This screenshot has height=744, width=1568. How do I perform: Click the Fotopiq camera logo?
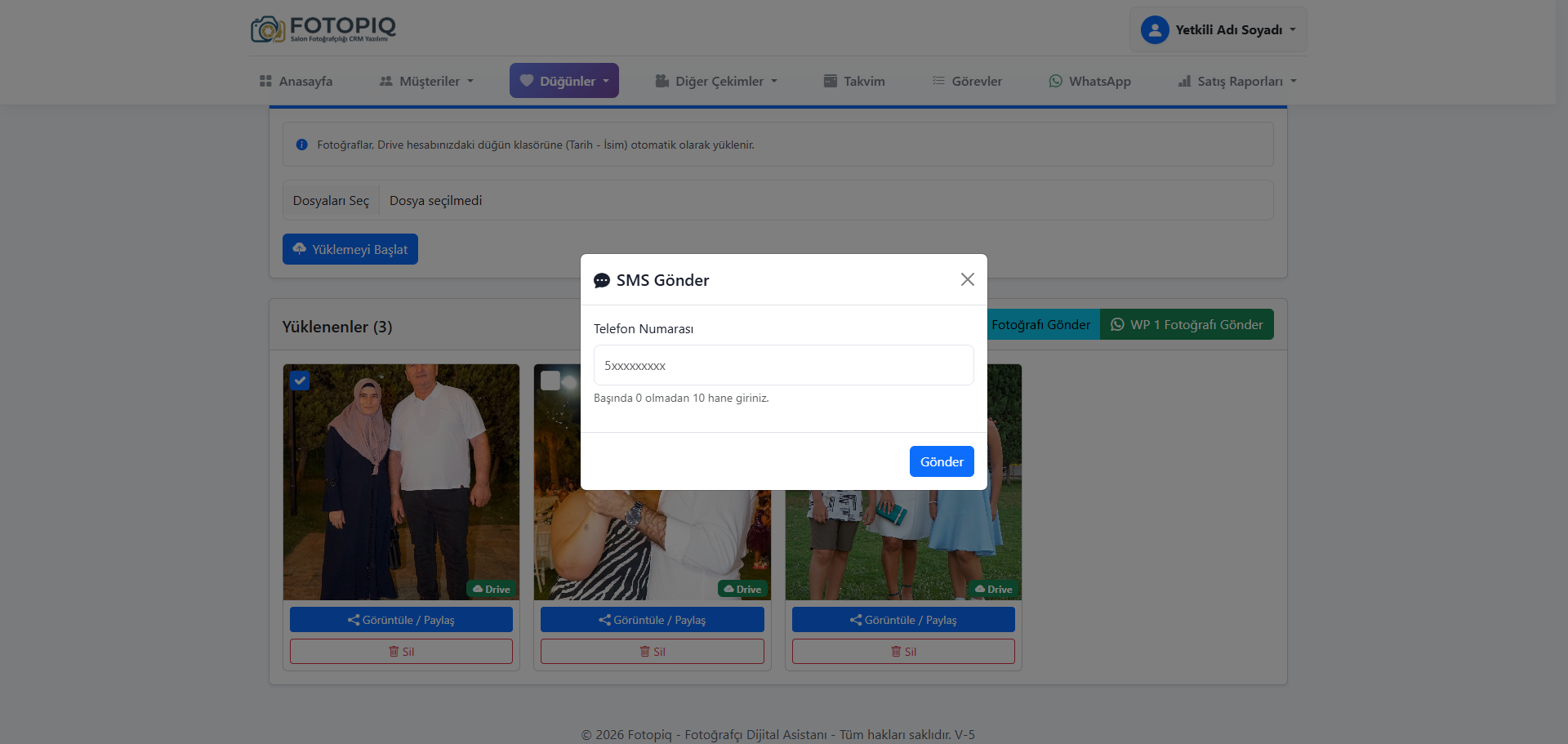(x=268, y=29)
